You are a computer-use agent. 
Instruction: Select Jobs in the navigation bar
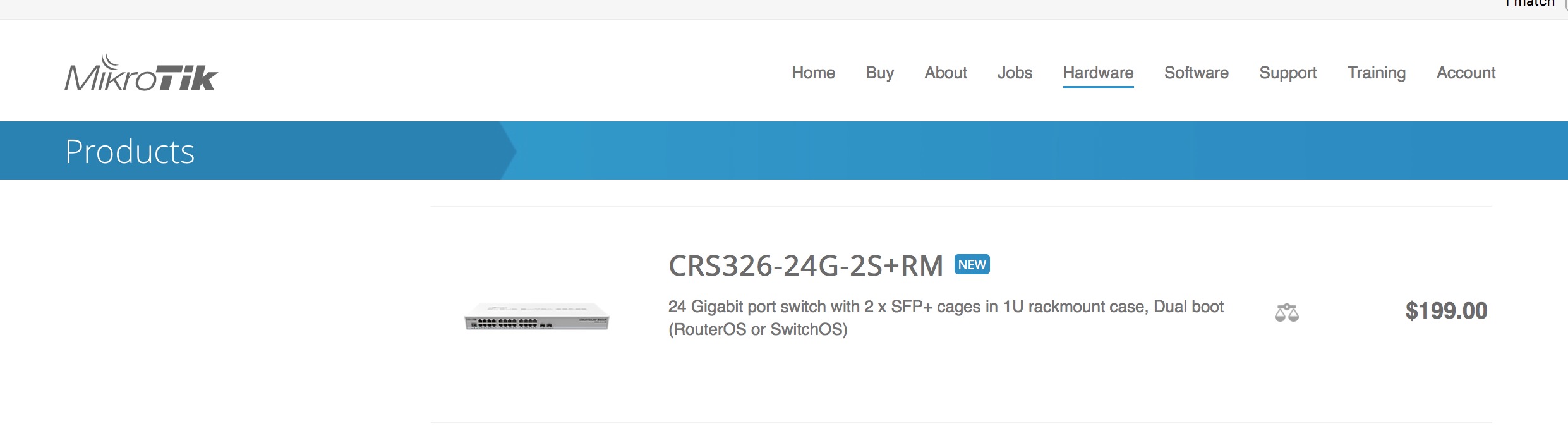pyautogui.click(x=1015, y=73)
